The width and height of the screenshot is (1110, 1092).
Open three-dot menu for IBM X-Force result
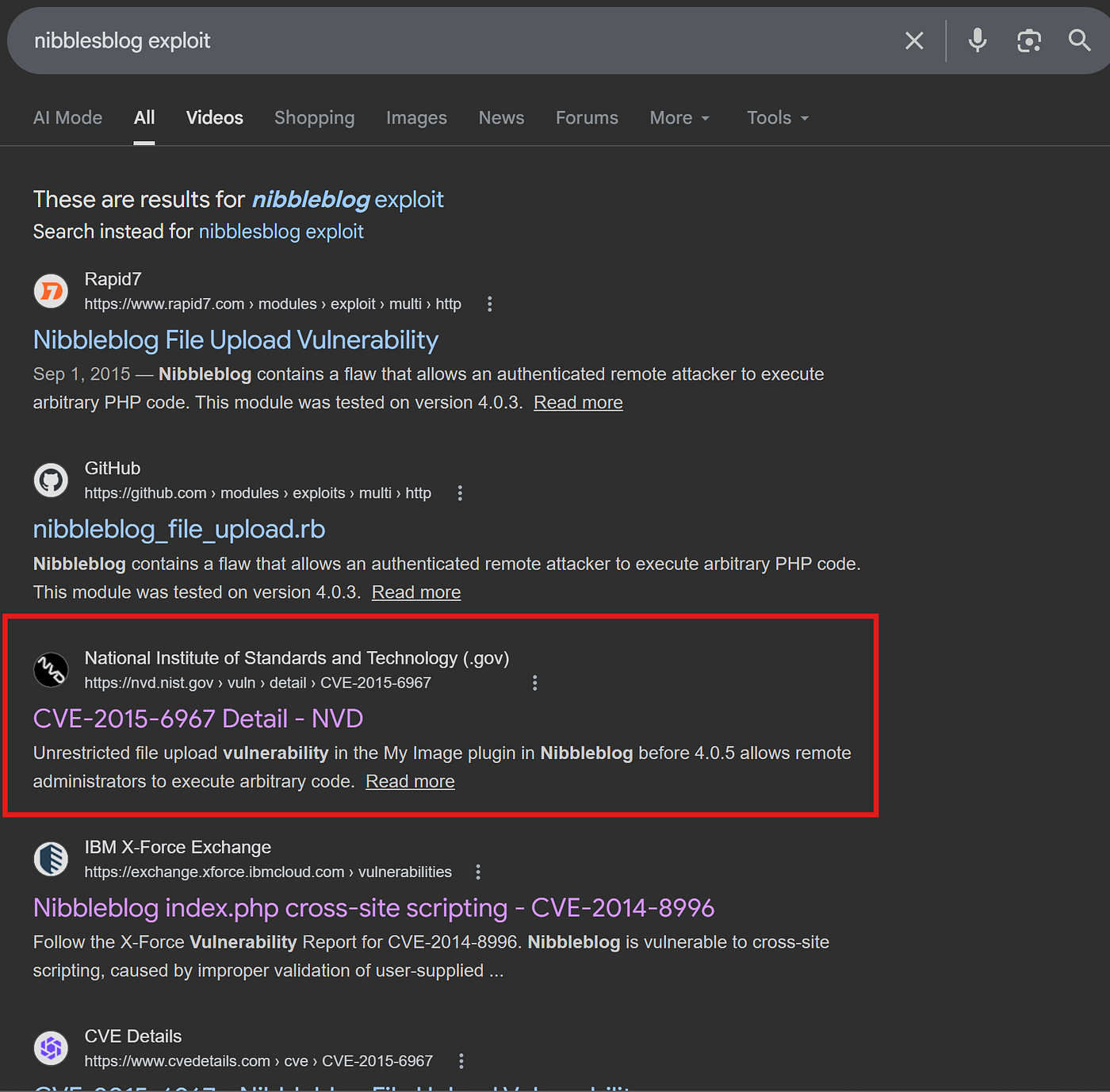(x=478, y=872)
